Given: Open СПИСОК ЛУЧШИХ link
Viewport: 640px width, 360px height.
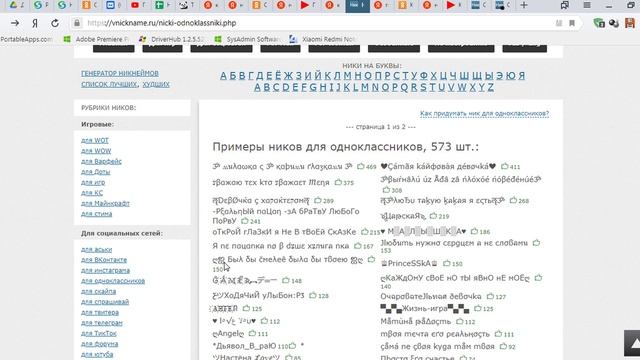Looking at the screenshot, I should pos(109,84).
